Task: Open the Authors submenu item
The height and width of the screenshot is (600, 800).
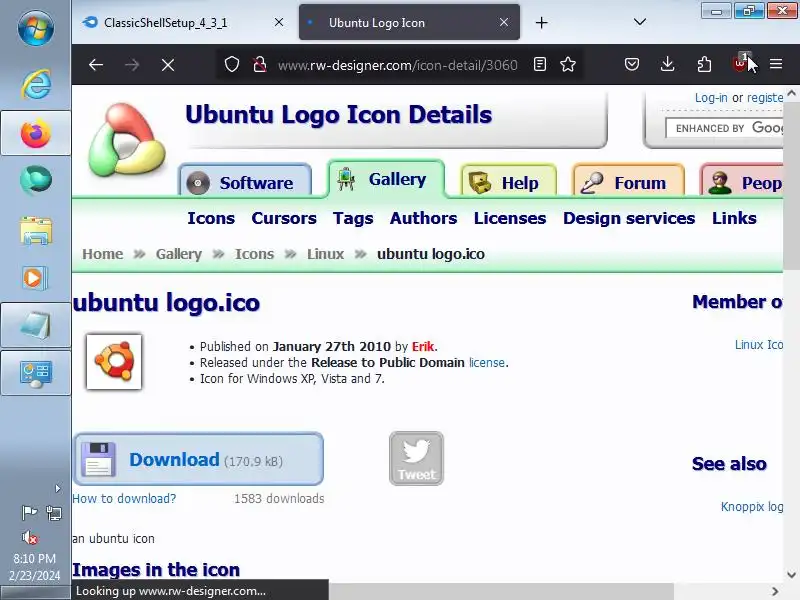Action: [x=423, y=218]
